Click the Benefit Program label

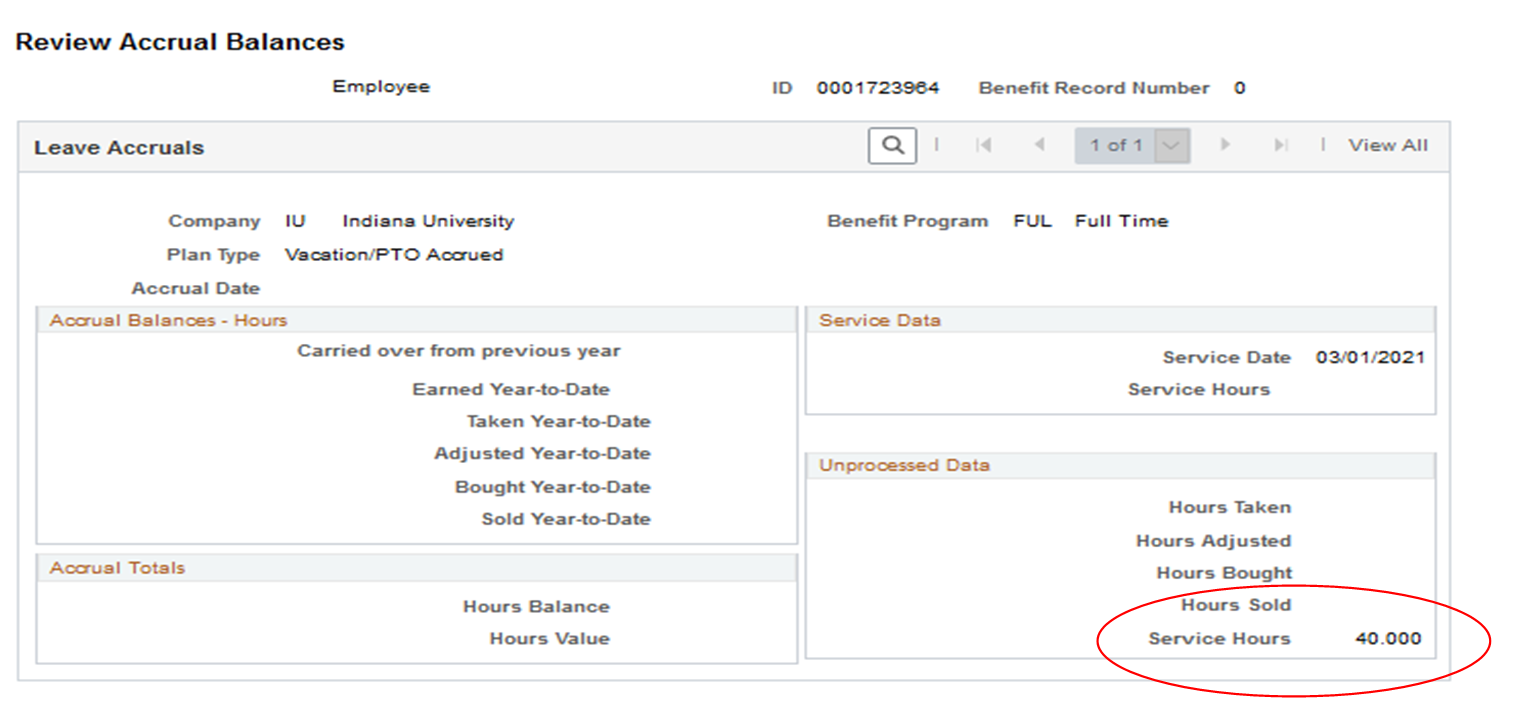908,221
